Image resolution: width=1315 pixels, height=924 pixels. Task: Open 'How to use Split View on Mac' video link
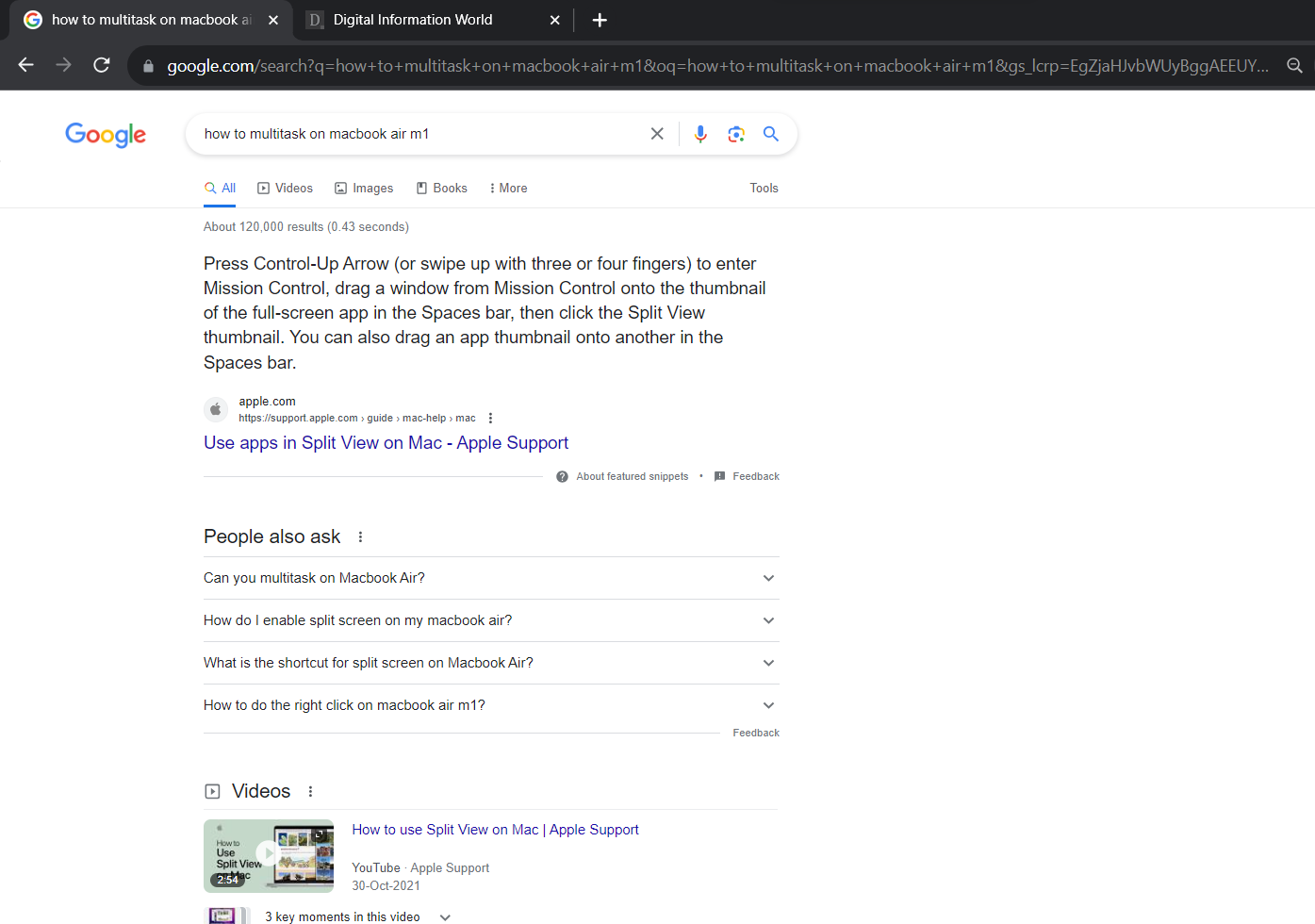coord(495,830)
